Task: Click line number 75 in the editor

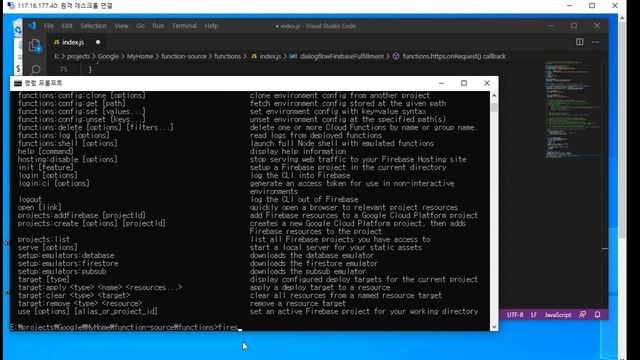Action: click(x=64, y=69)
